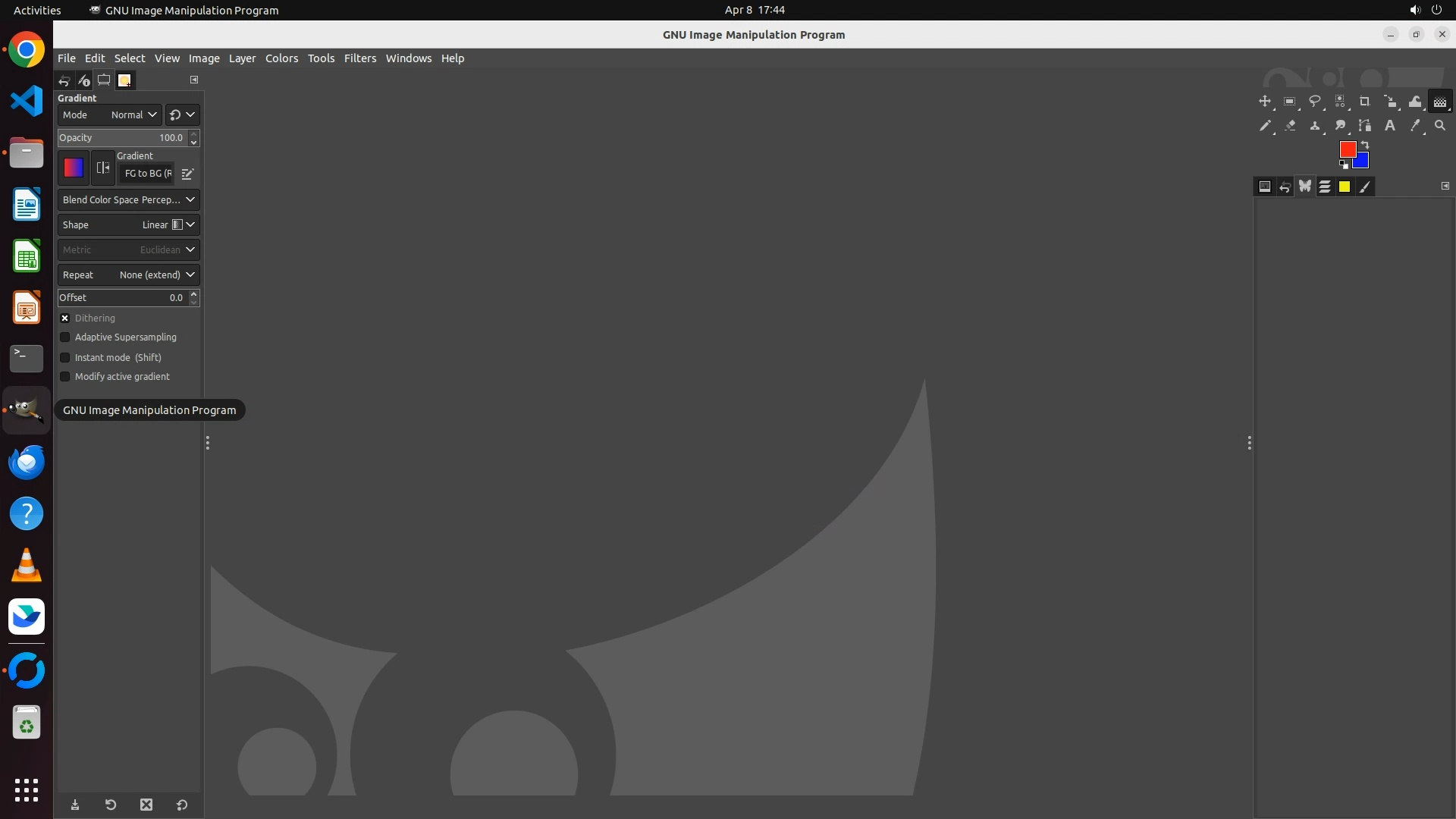Select the Eraser tool
This screenshot has width=1456, height=819.
click(x=1290, y=126)
